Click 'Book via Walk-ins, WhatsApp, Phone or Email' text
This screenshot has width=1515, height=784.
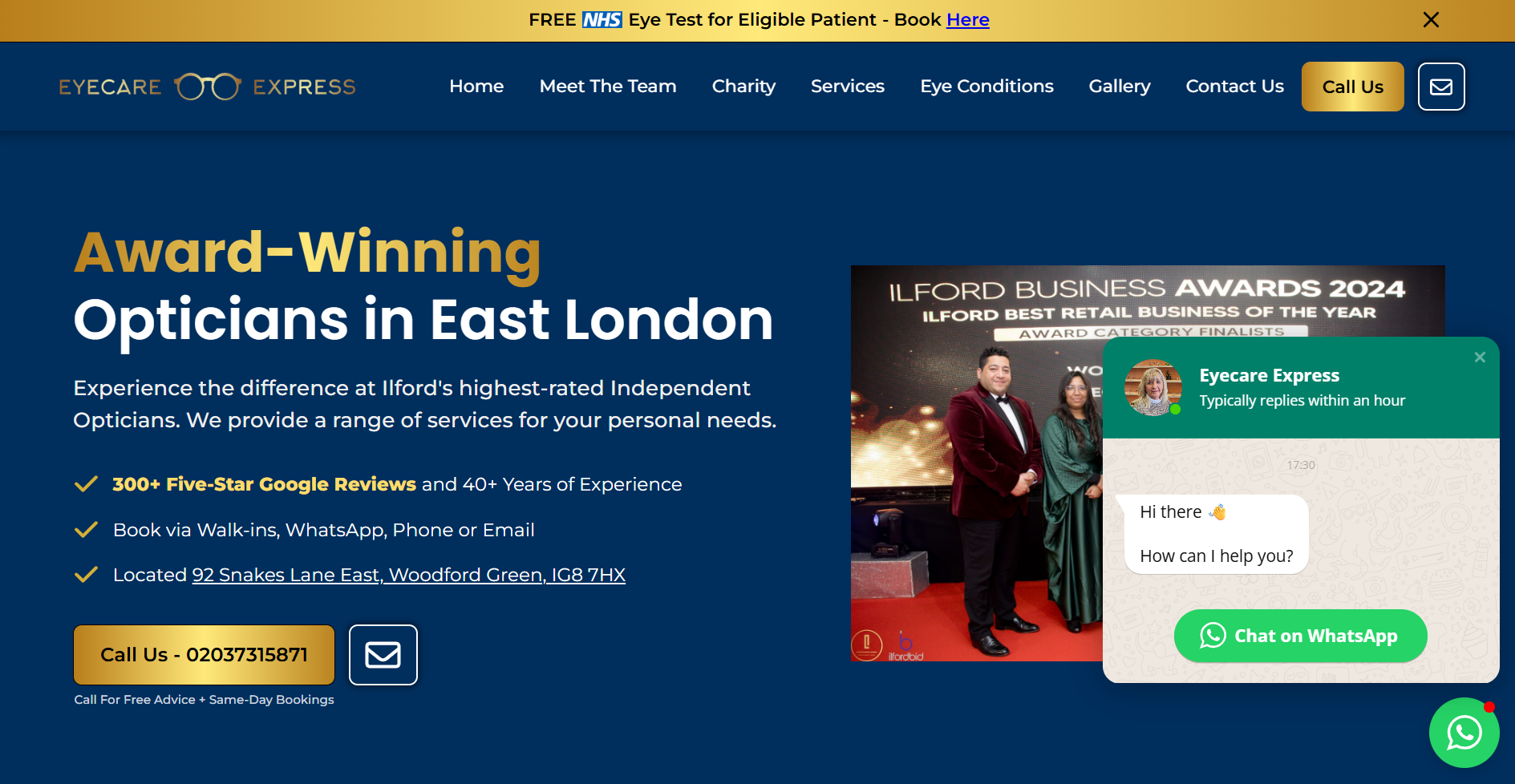click(324, 530)
